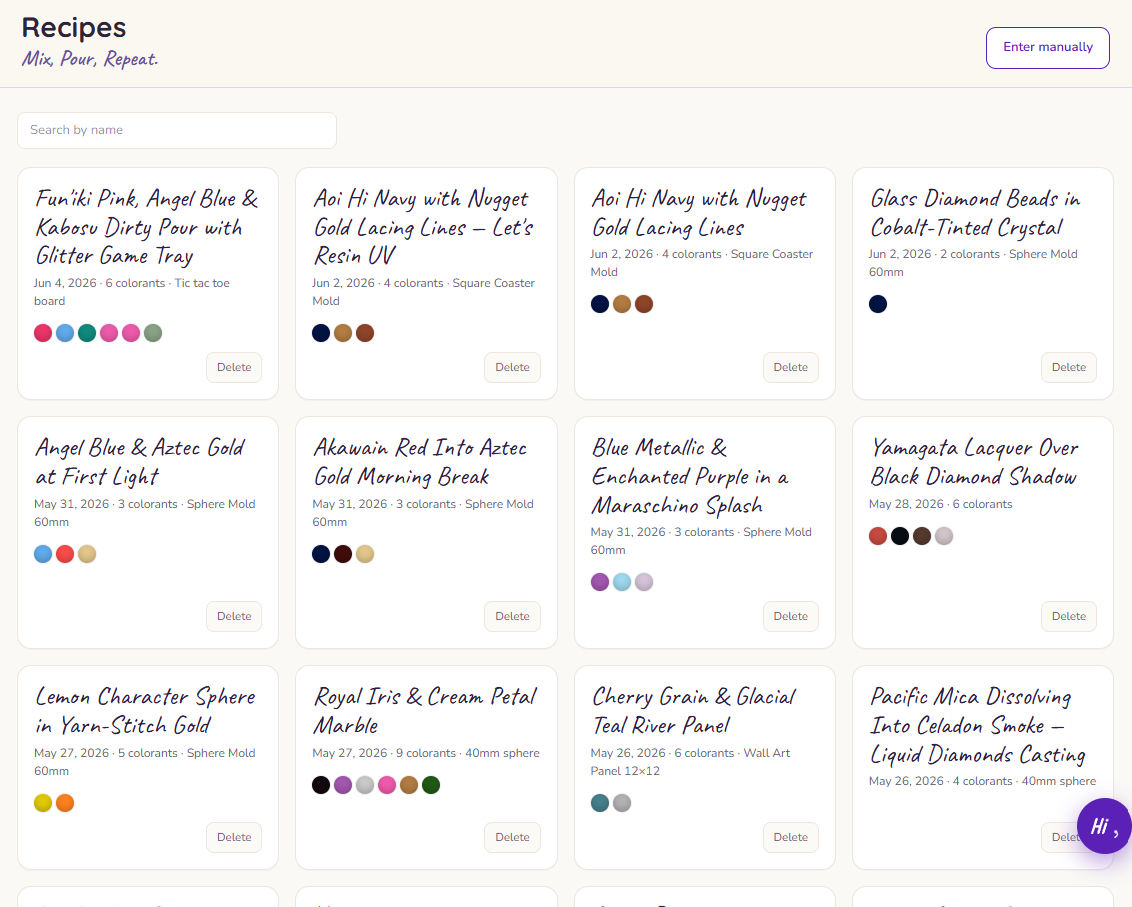Click orange swatch on Lemon Character Sphere card
The width and height of the screenshot is (1132, 907).
(65, 803)
